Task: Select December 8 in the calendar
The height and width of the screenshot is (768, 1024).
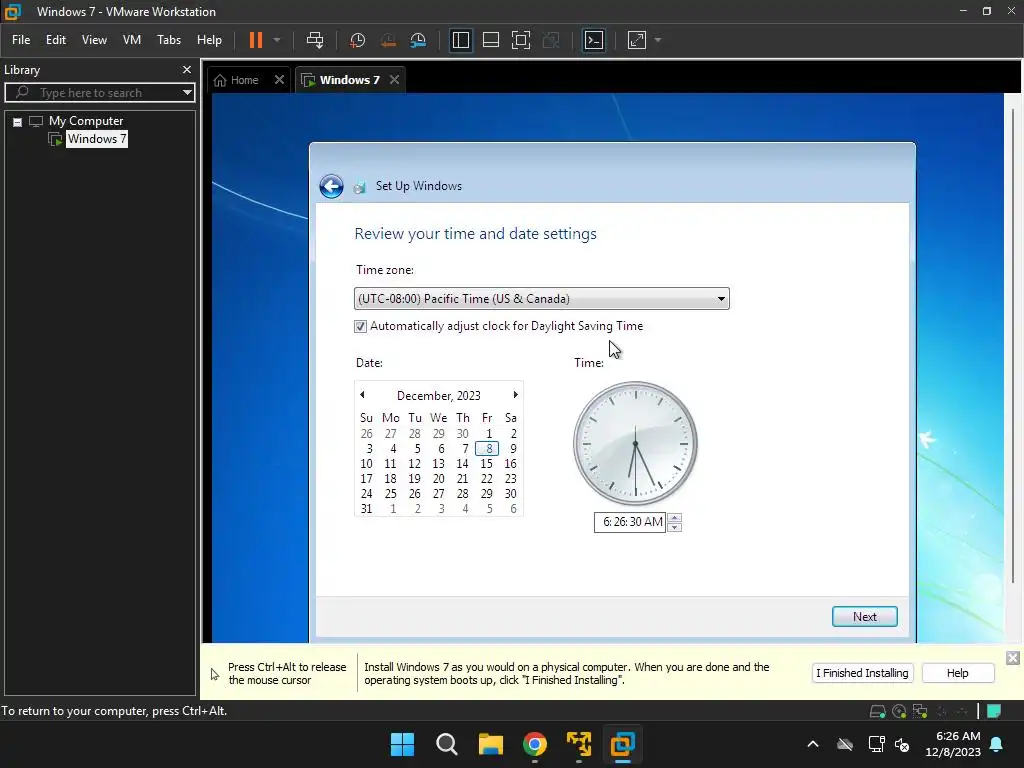Action: [487, 449]
